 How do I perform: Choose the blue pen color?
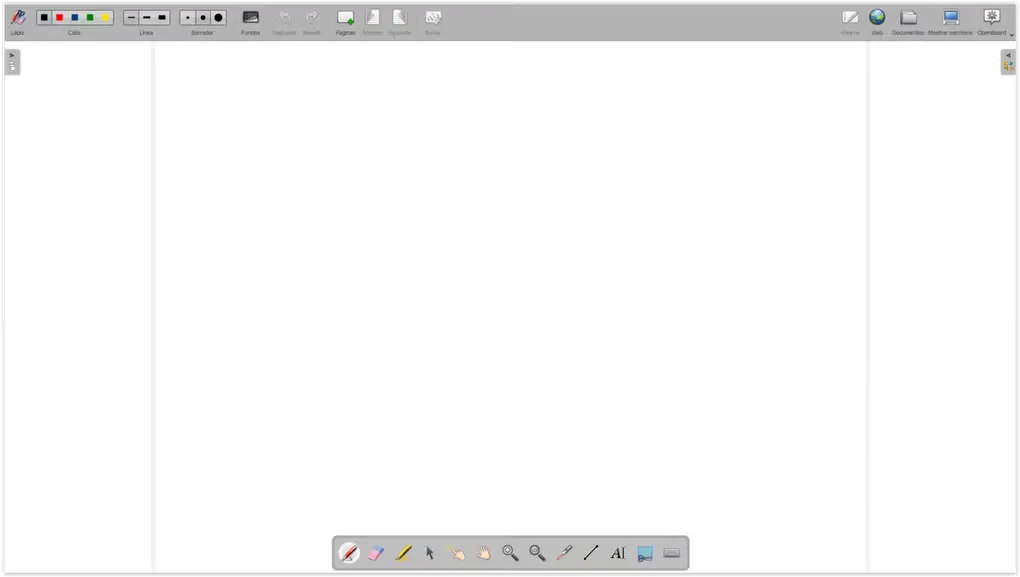click(75, 18)
